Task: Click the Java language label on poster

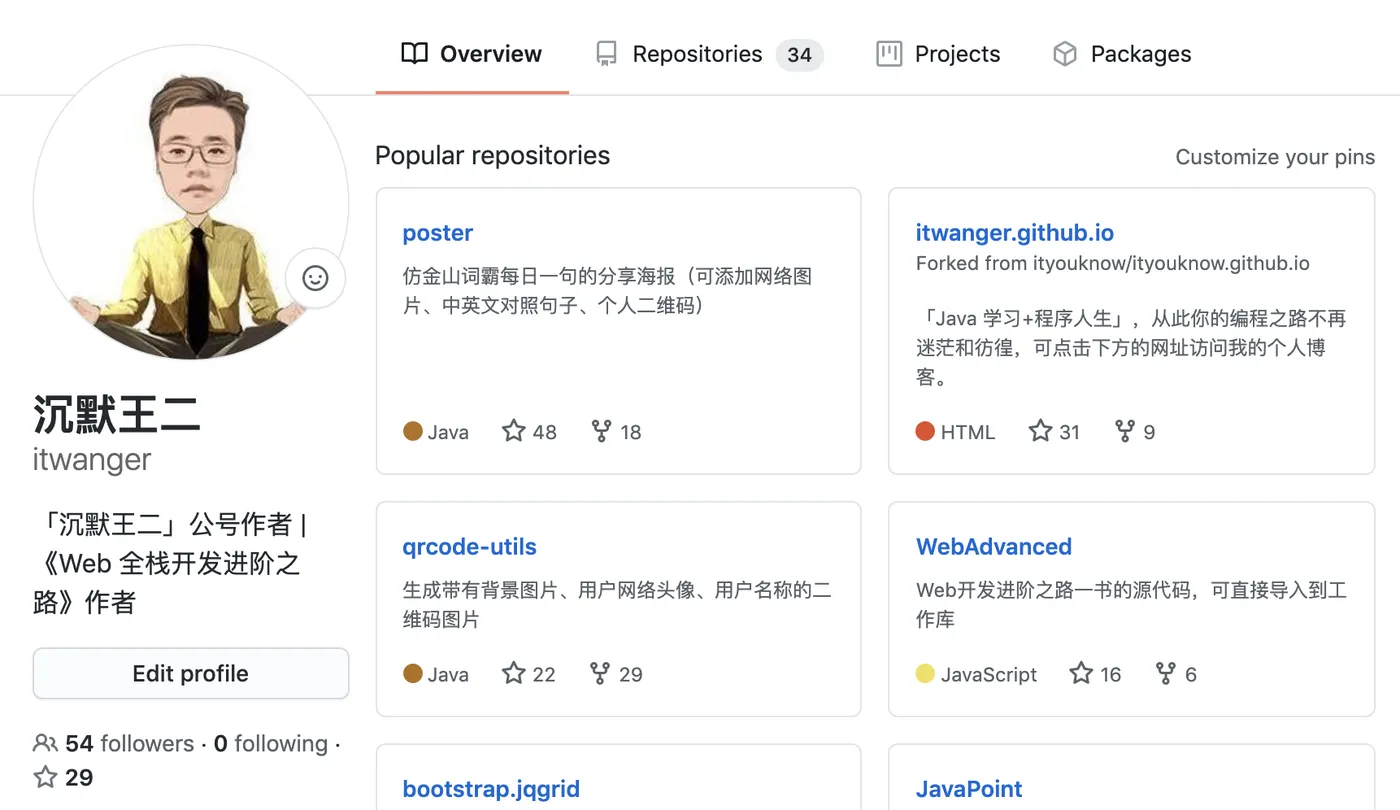Action: 448,432
